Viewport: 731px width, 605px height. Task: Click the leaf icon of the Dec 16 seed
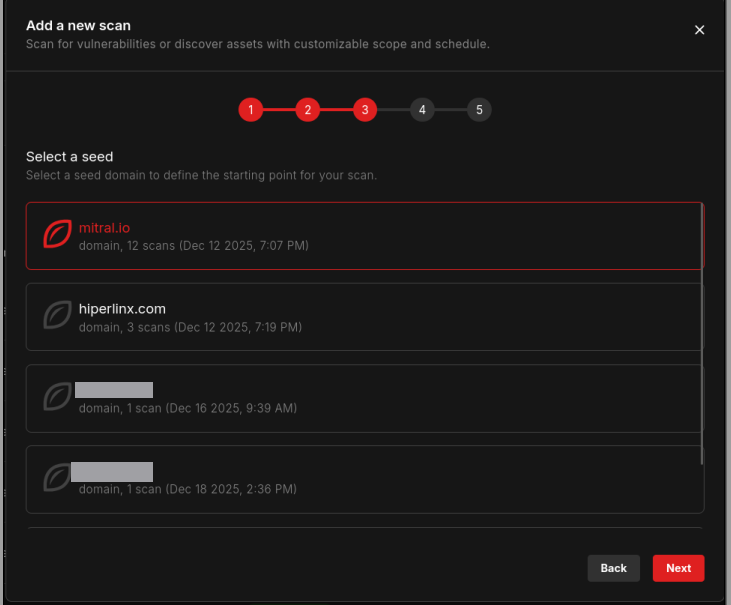[57, 397]
